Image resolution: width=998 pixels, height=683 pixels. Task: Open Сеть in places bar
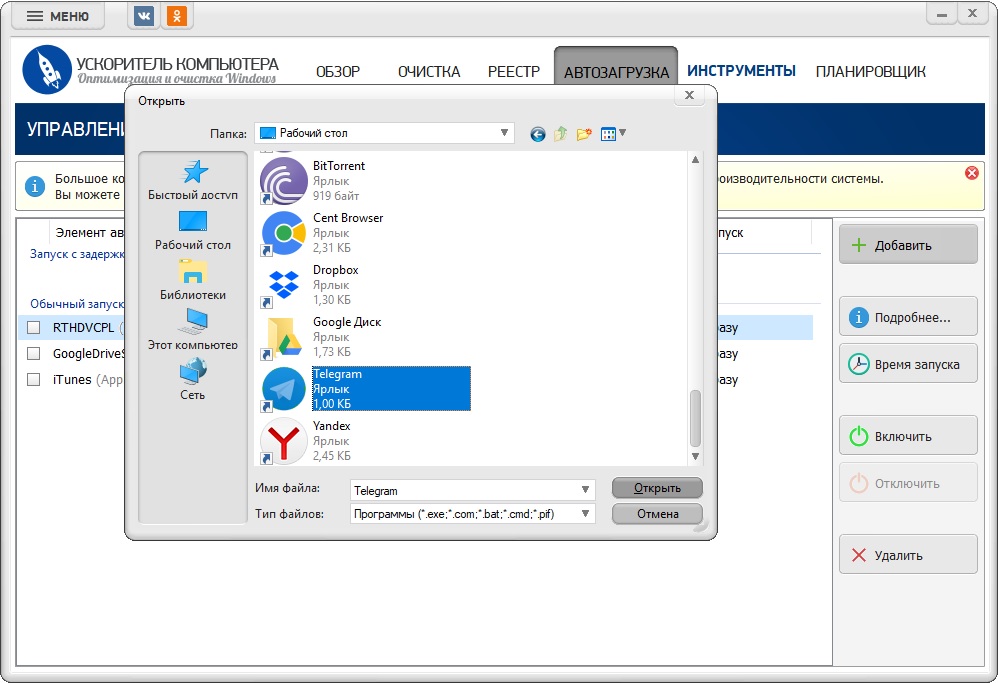coord(193,379)
